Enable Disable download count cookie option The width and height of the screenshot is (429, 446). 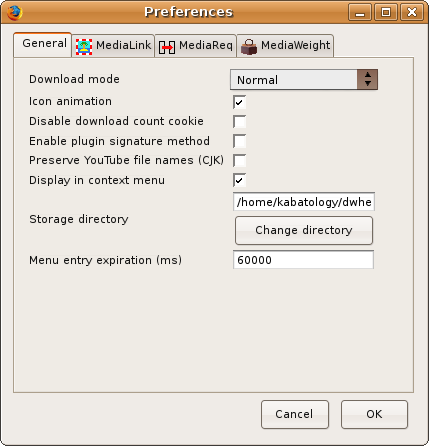coord(239,122)
